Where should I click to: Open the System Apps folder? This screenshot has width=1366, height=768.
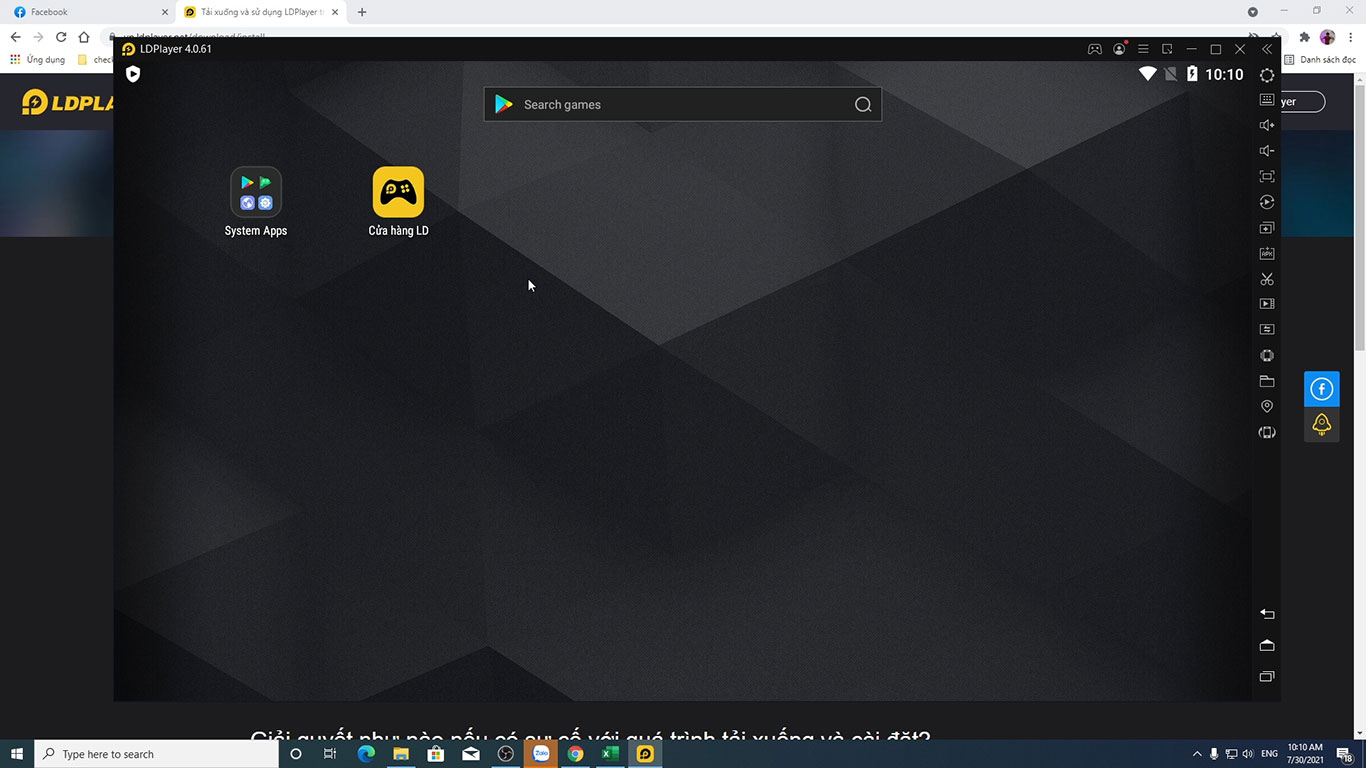256,192
